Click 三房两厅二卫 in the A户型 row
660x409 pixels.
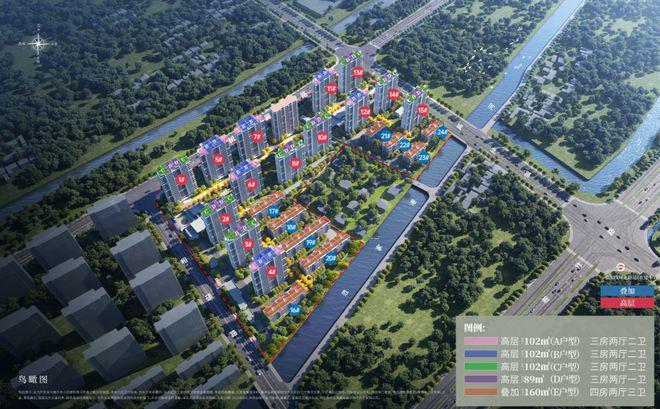tap(618, 341)
